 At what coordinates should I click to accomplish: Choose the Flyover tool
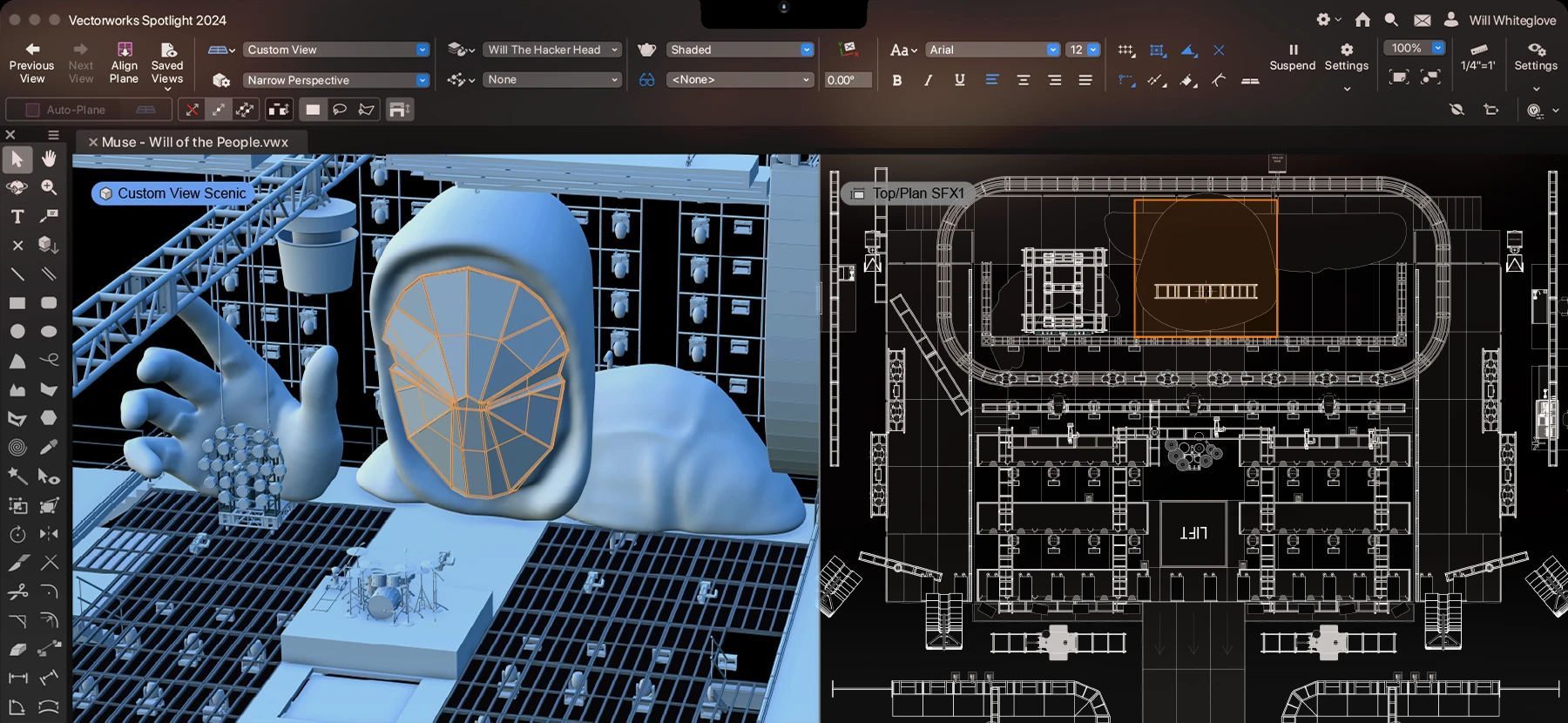[x=17, y=187]
